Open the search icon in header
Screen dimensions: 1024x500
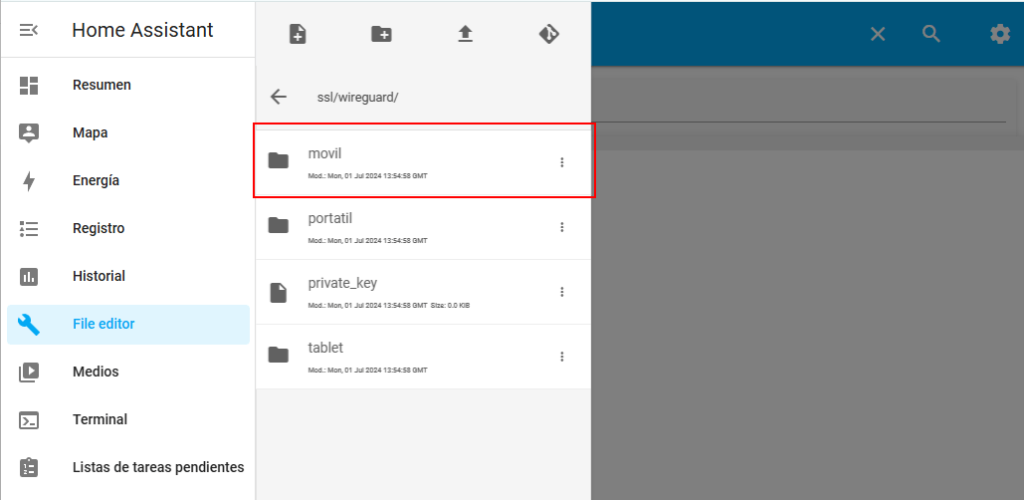tap(931, 34)
